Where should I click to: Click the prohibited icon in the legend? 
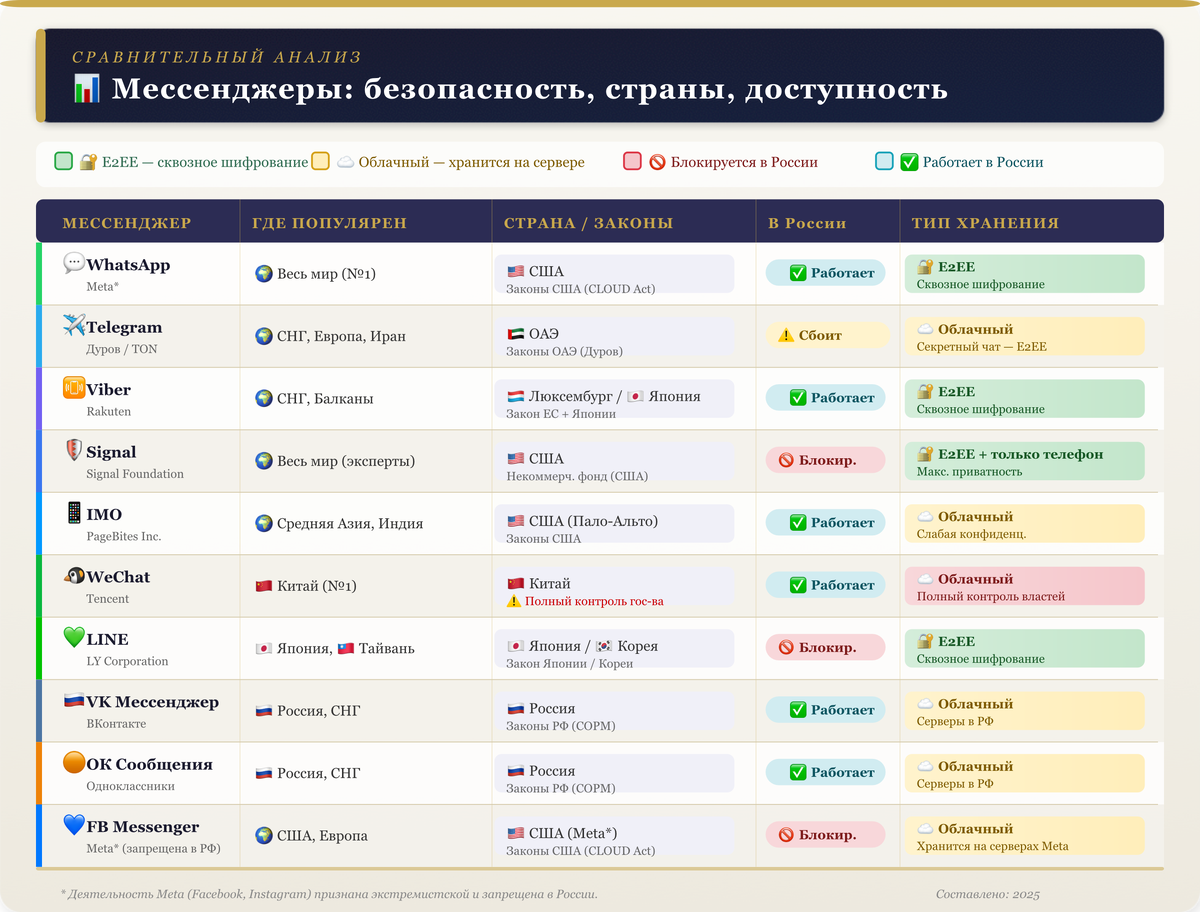point(657,162)
